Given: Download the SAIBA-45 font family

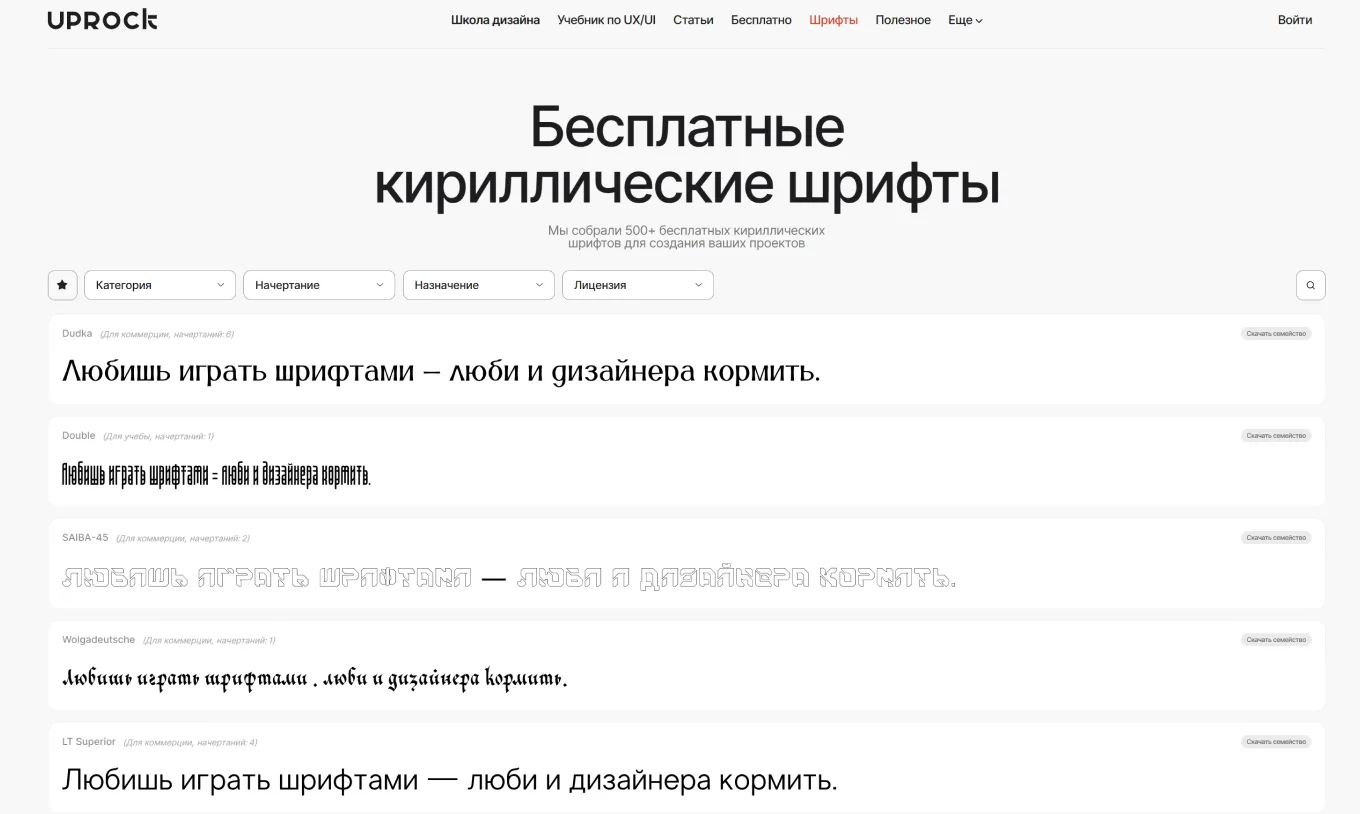Looking at the screenshot, I should (x=1276, y=538).
